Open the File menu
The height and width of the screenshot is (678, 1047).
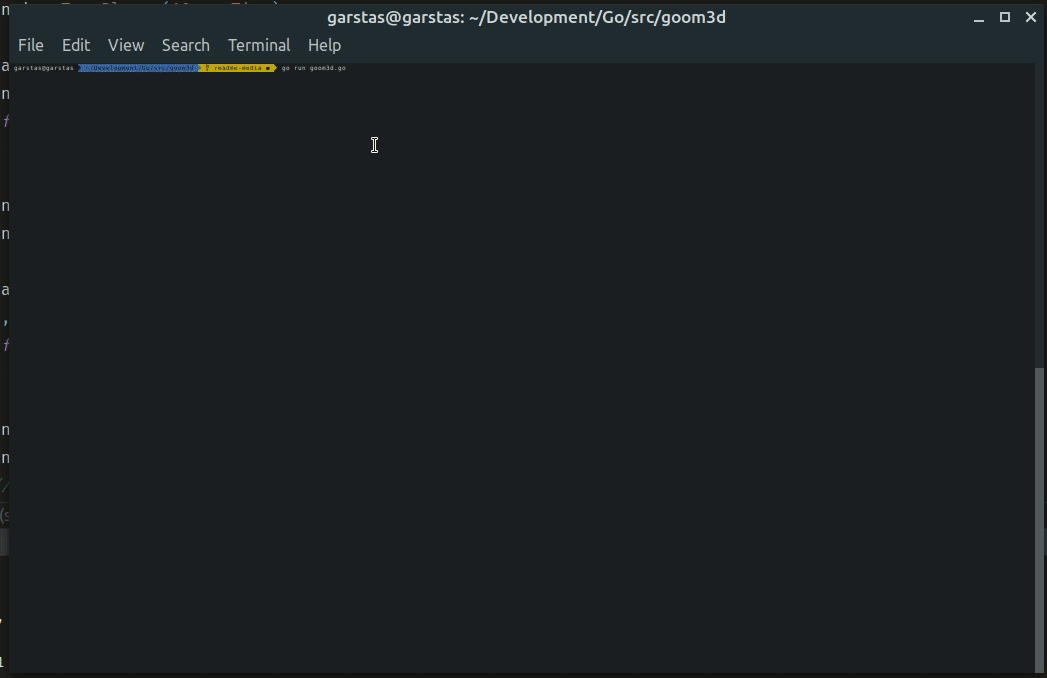click(x=31, y=45)
